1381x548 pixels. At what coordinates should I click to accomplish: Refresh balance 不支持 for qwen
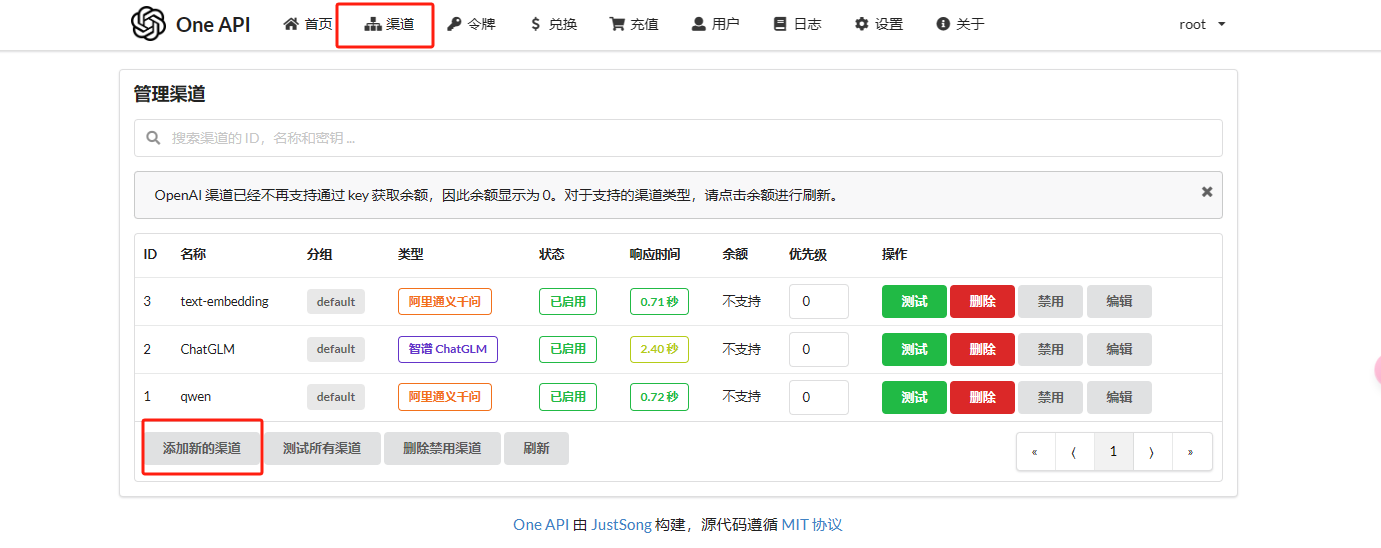tap(741, 397)
